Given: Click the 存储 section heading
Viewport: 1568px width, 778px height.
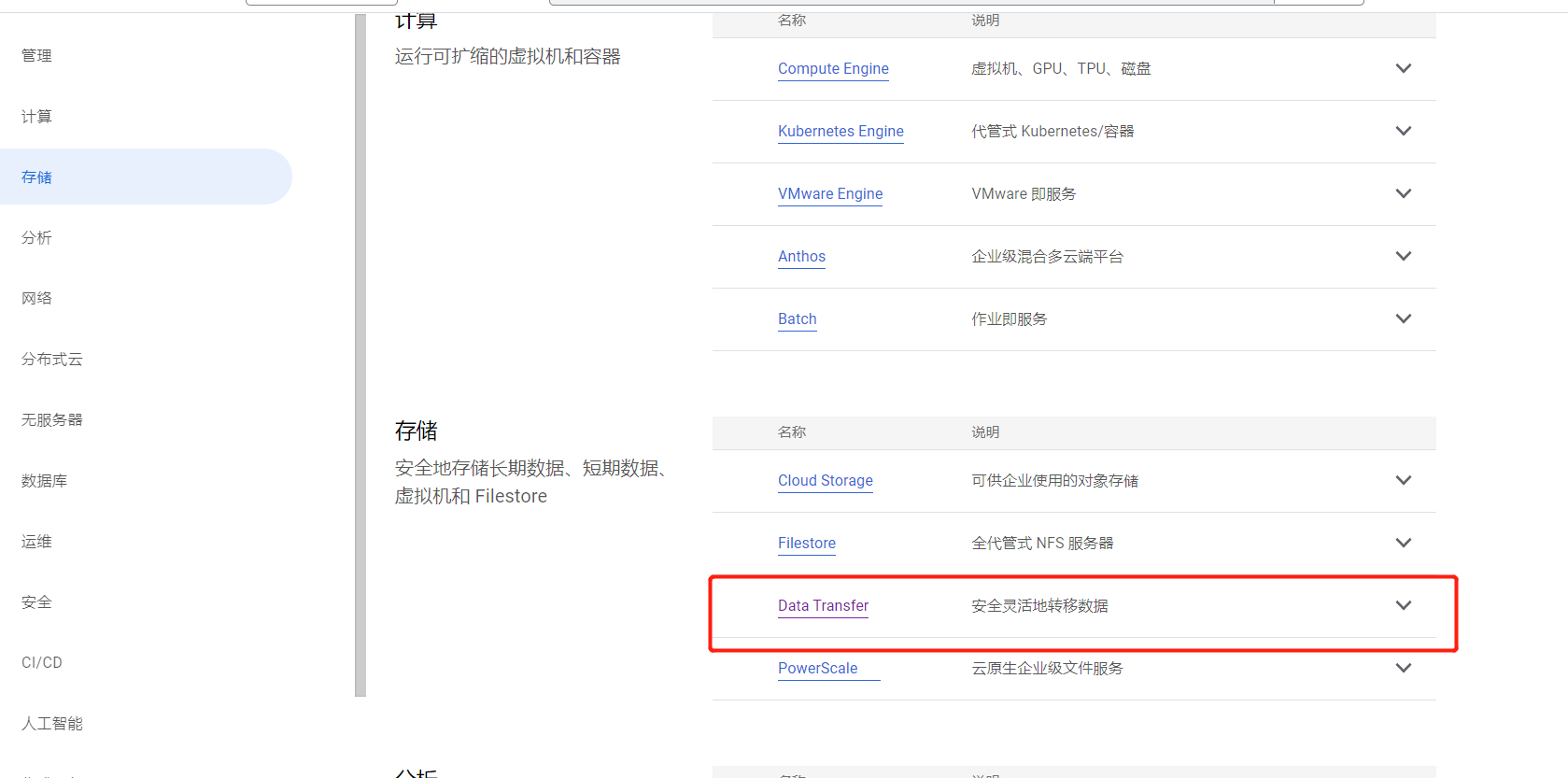Looking at the screenshot, I should pos(416,431).
